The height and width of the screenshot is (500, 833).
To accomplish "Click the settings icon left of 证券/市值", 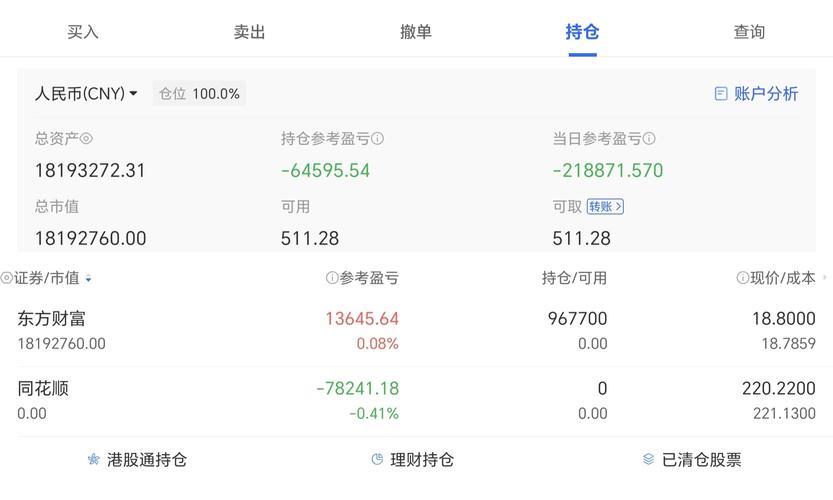I will pos(6,278).
